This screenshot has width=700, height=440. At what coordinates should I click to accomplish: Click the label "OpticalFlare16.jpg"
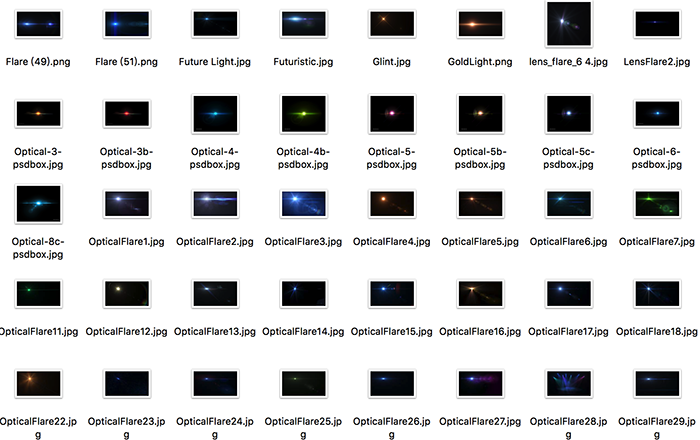tap(480, 332)
